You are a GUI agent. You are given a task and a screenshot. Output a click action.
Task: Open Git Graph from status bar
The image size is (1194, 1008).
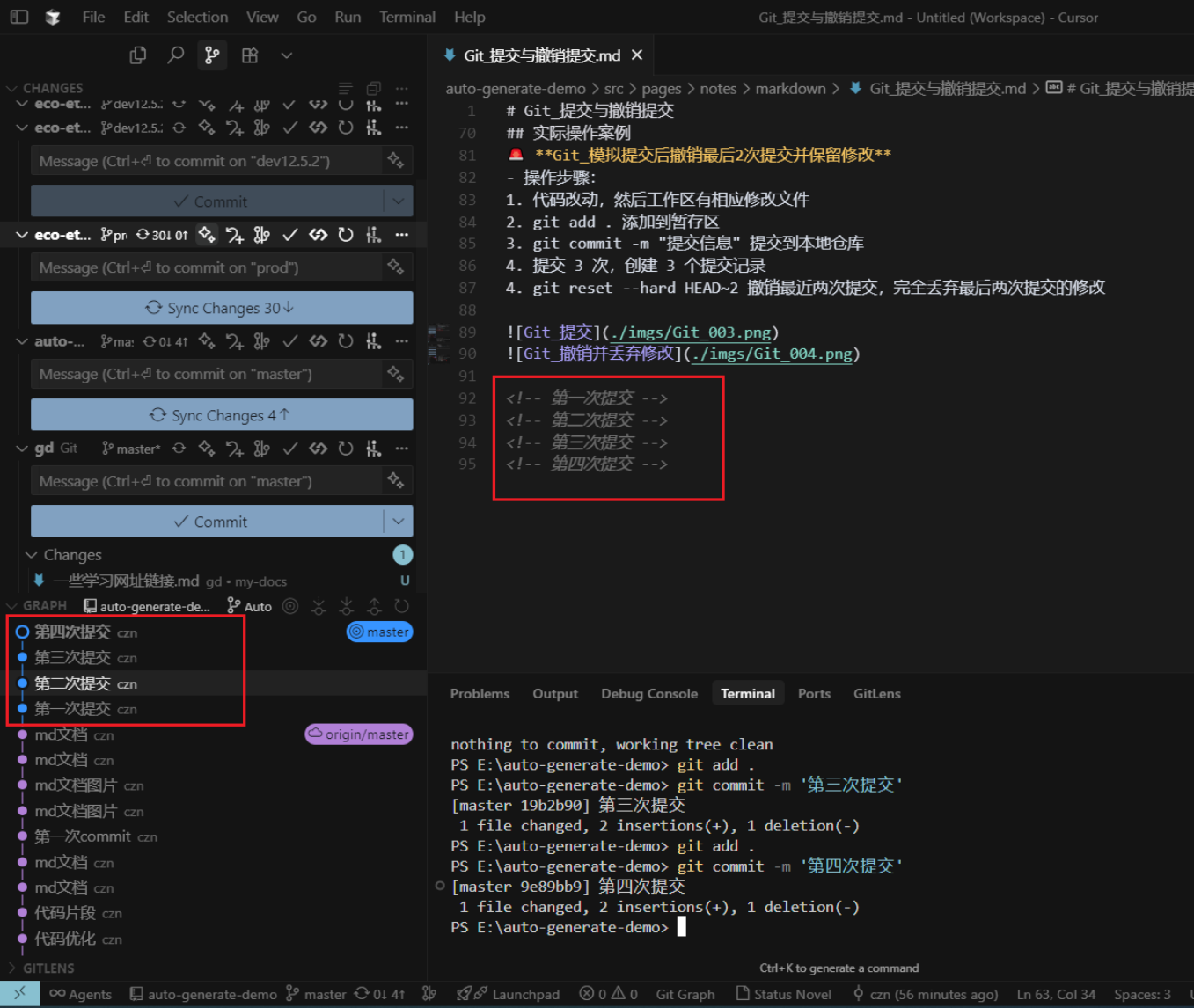coord(685,994)
